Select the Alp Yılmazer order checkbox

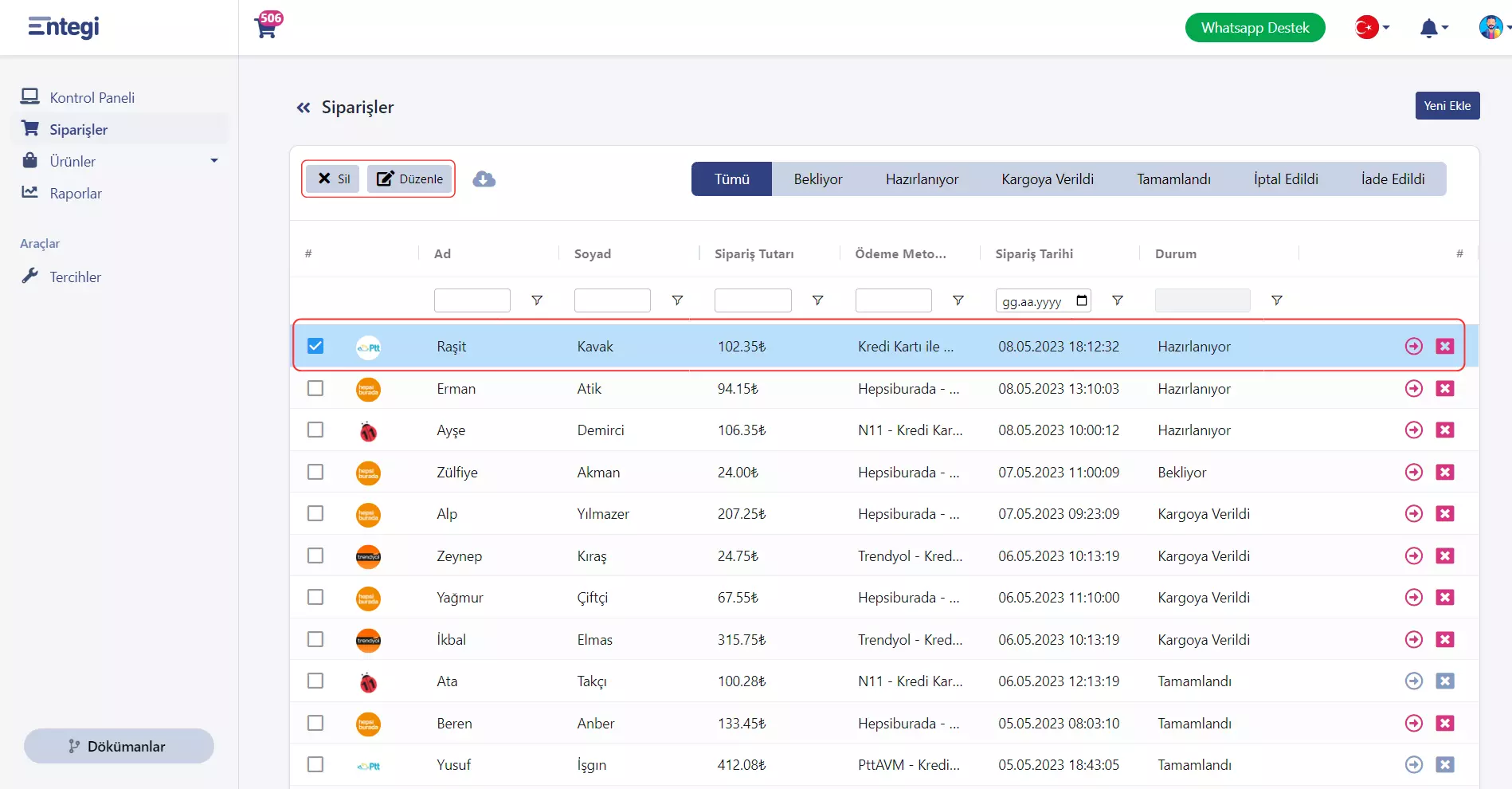click(315, 513)
